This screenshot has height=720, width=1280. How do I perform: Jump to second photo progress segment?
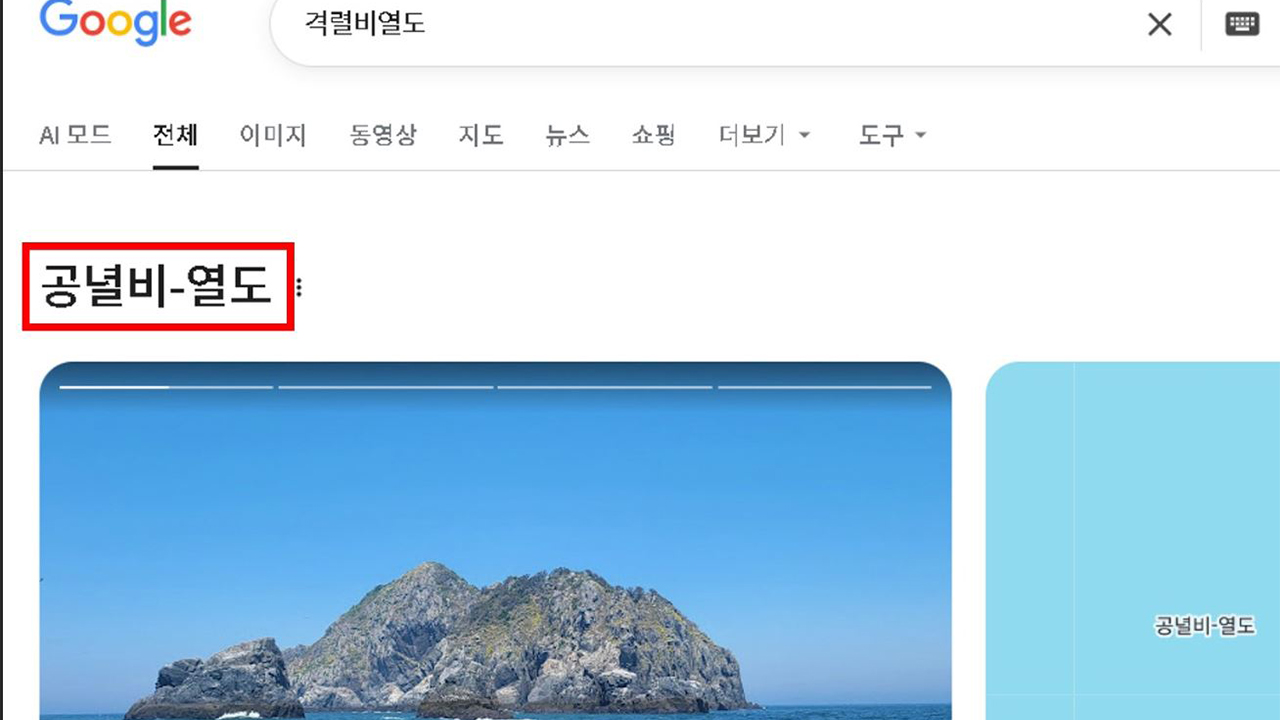click(x=385, y=386)
